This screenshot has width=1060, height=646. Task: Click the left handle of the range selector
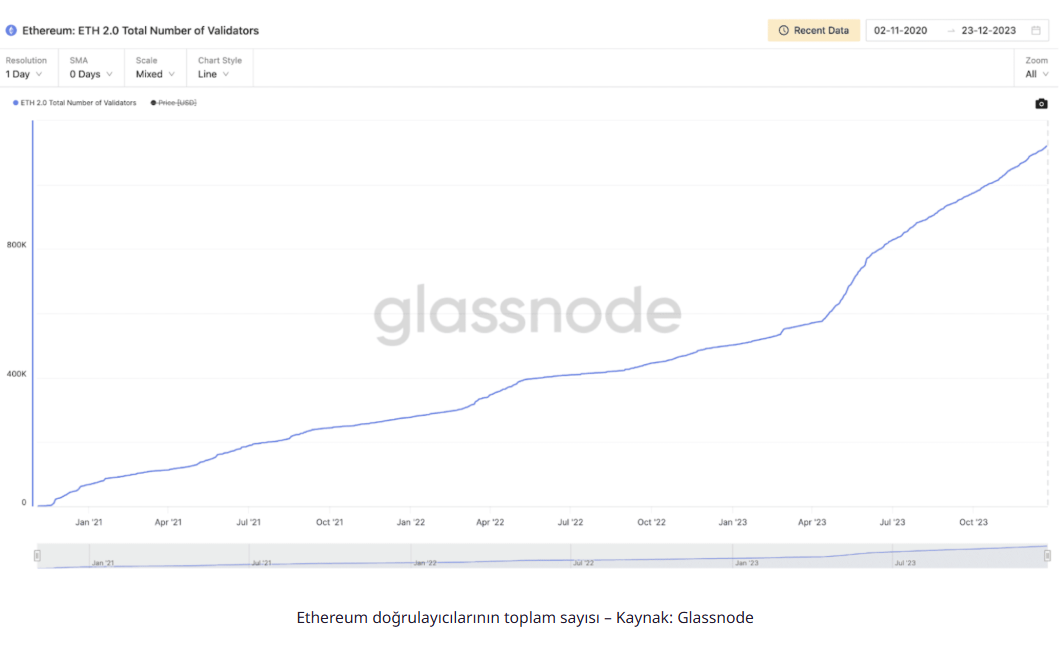(37, 555)
